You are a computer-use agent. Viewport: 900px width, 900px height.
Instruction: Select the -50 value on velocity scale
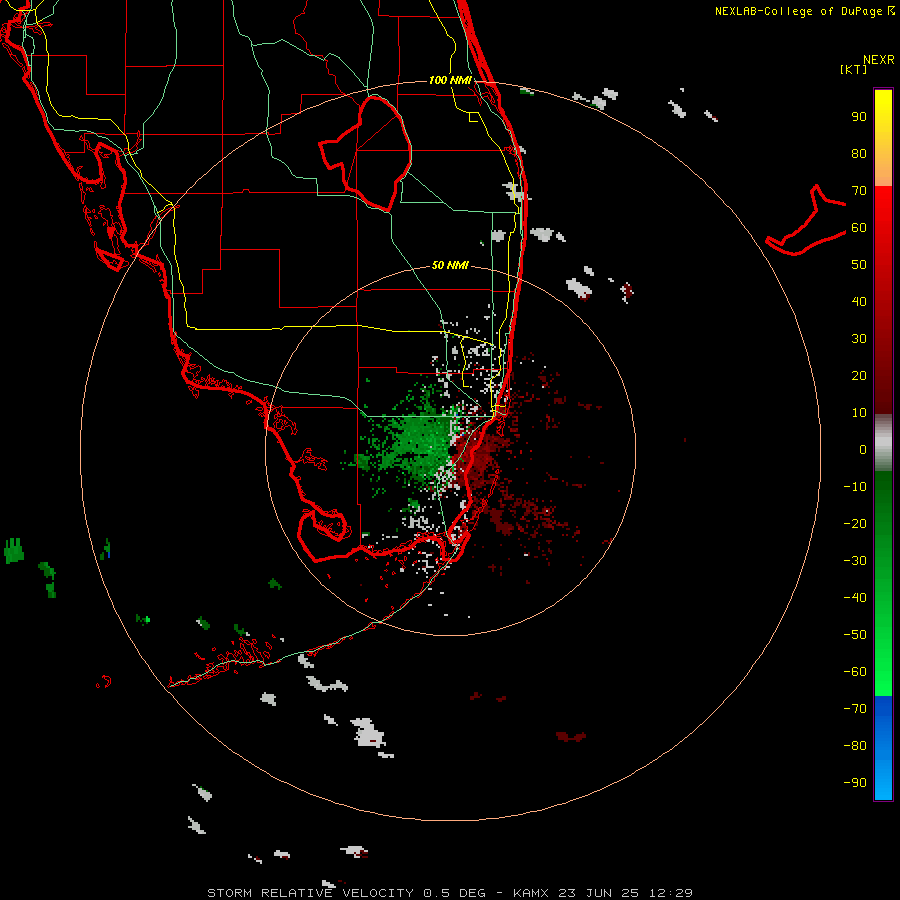(x=855, y=635)
